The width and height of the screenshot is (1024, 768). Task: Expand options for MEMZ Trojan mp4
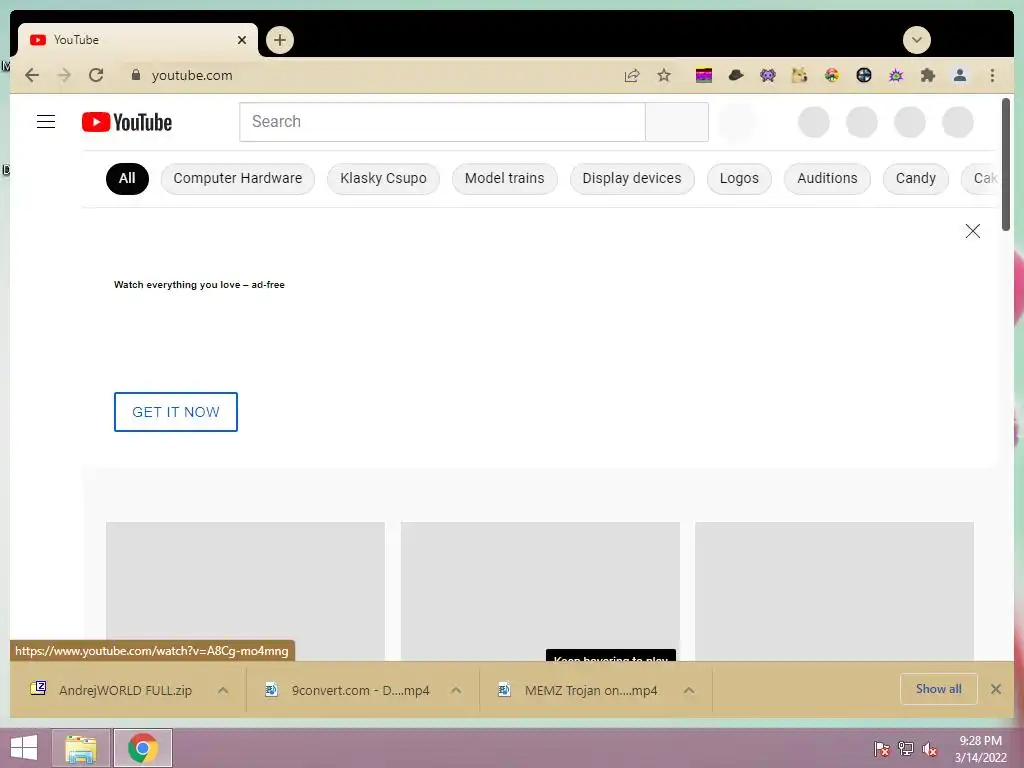point(689,690)
